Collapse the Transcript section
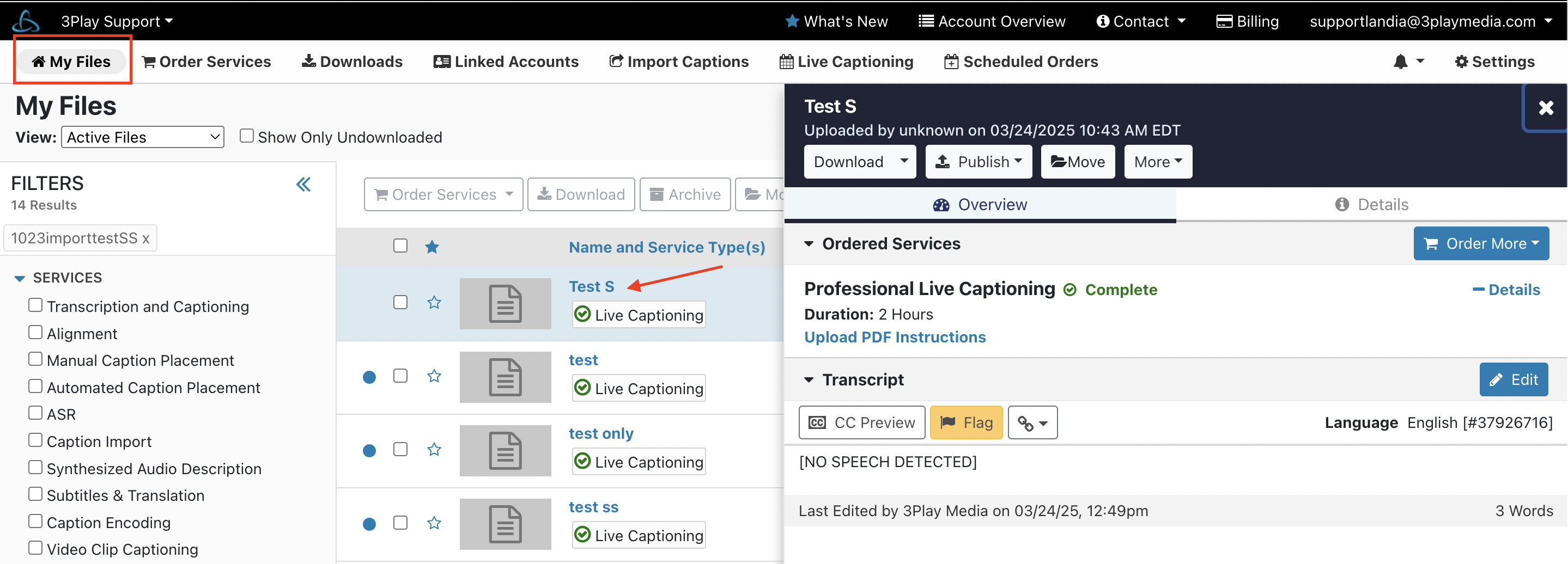 (x=809, y=380)
